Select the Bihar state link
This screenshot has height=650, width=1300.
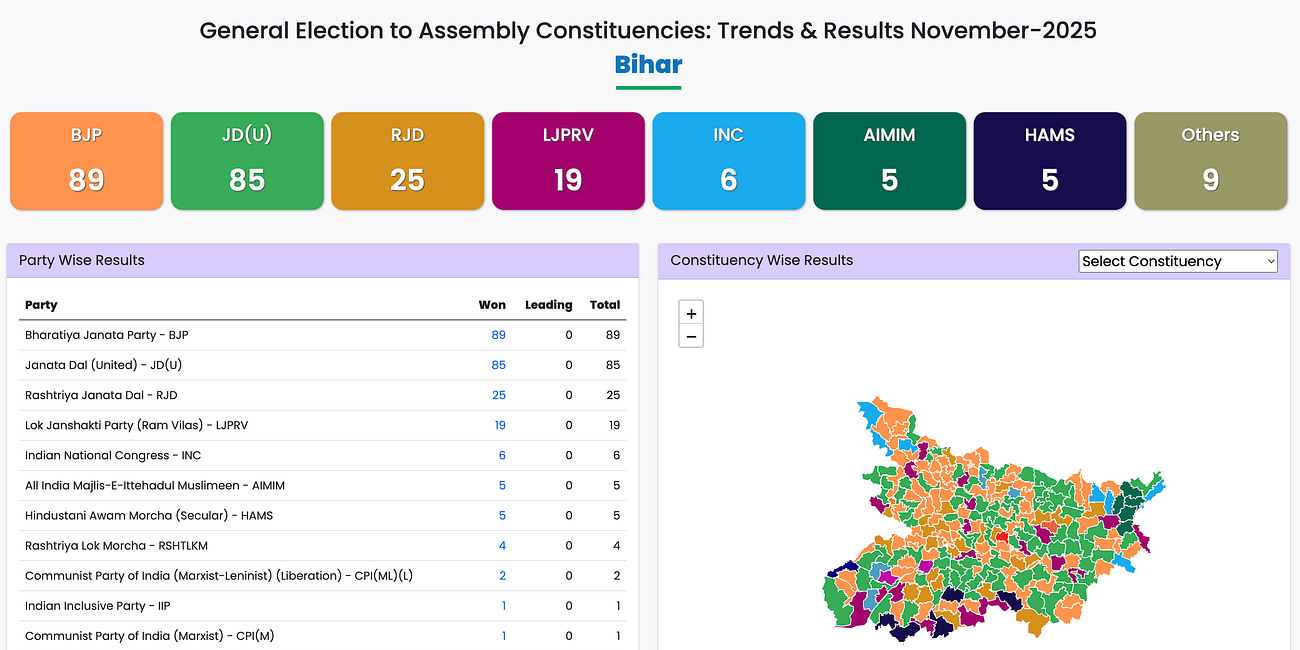[x=648, y=64]
